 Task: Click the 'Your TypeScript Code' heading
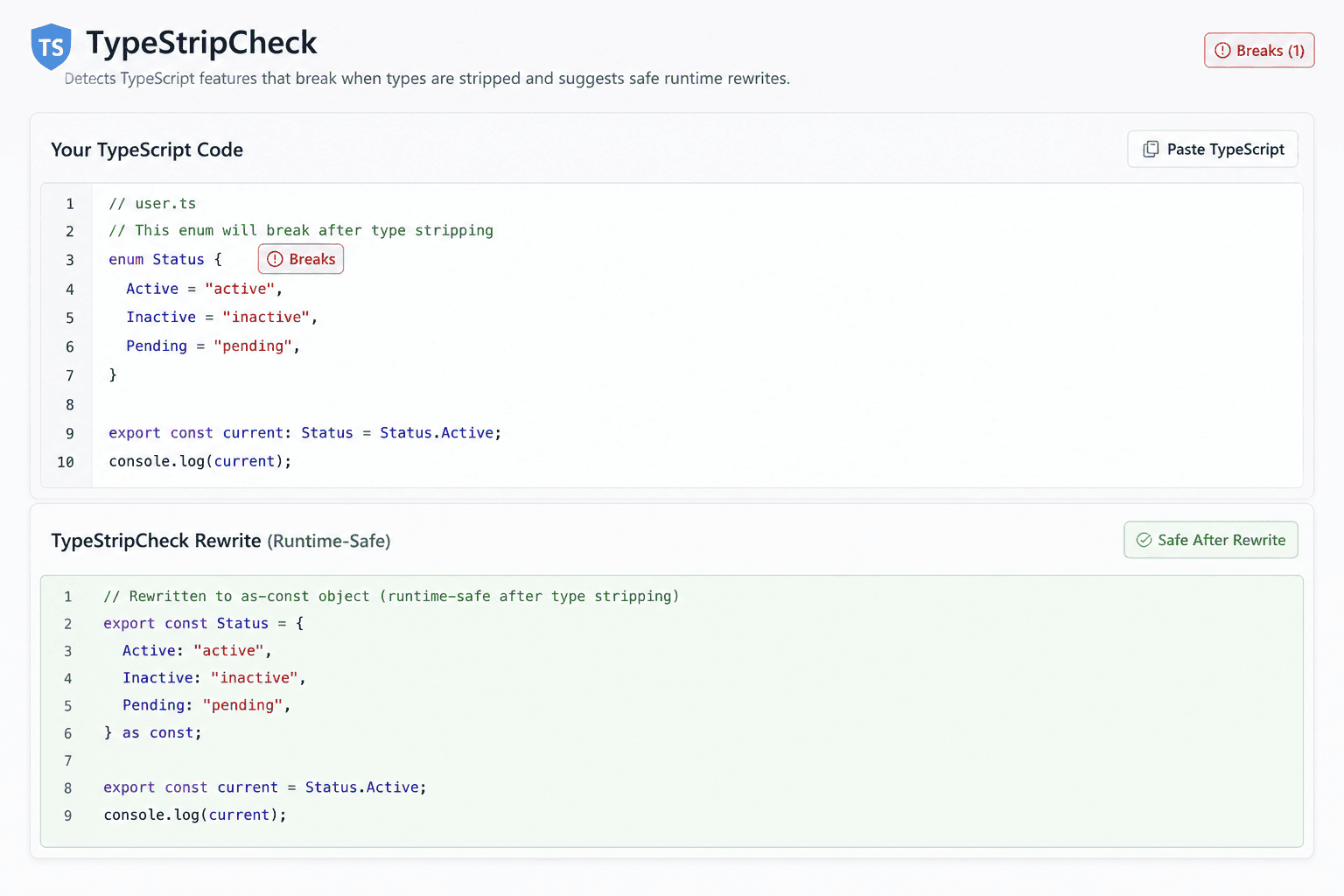(147, 150)
